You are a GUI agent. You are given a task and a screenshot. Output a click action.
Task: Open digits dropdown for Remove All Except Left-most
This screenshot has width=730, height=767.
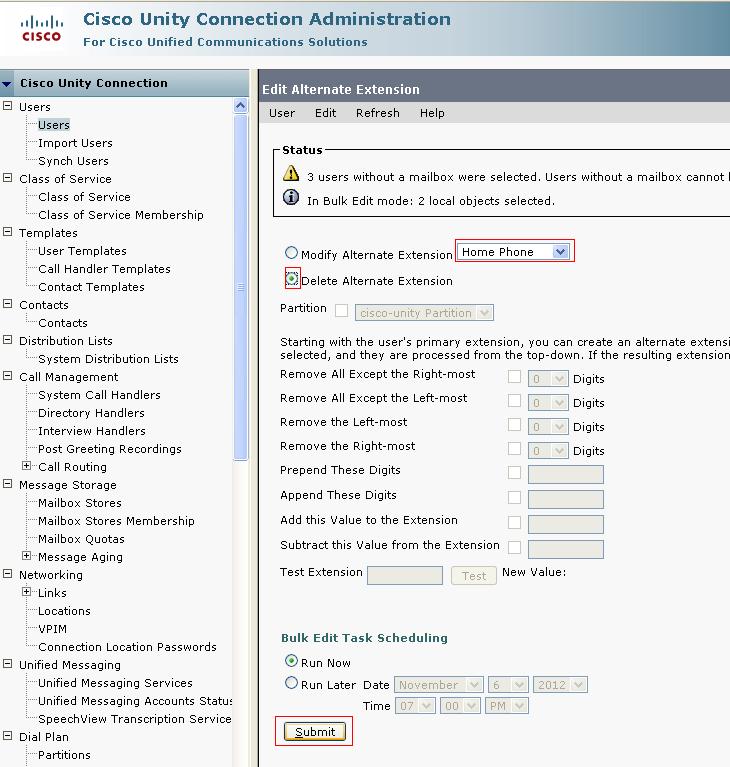(548, 403)
